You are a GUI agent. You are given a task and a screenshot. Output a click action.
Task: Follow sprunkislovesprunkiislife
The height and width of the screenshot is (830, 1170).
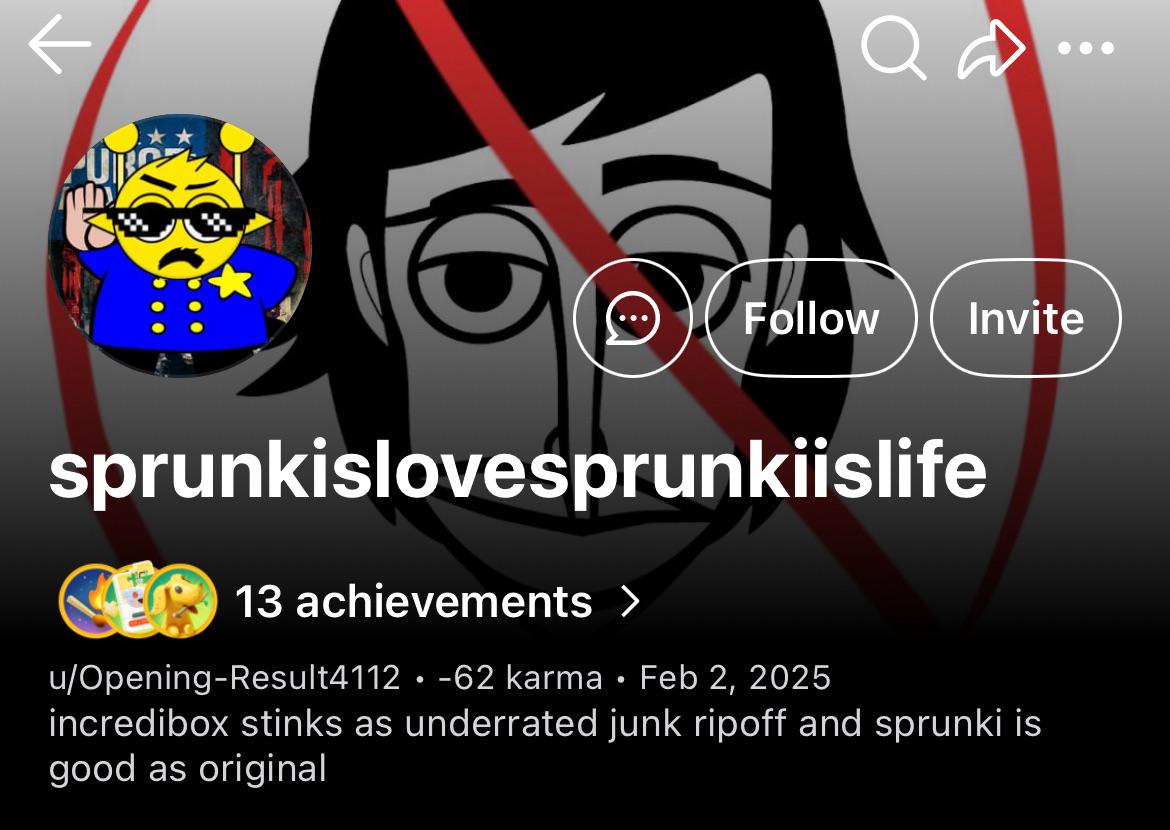[811, 318]
